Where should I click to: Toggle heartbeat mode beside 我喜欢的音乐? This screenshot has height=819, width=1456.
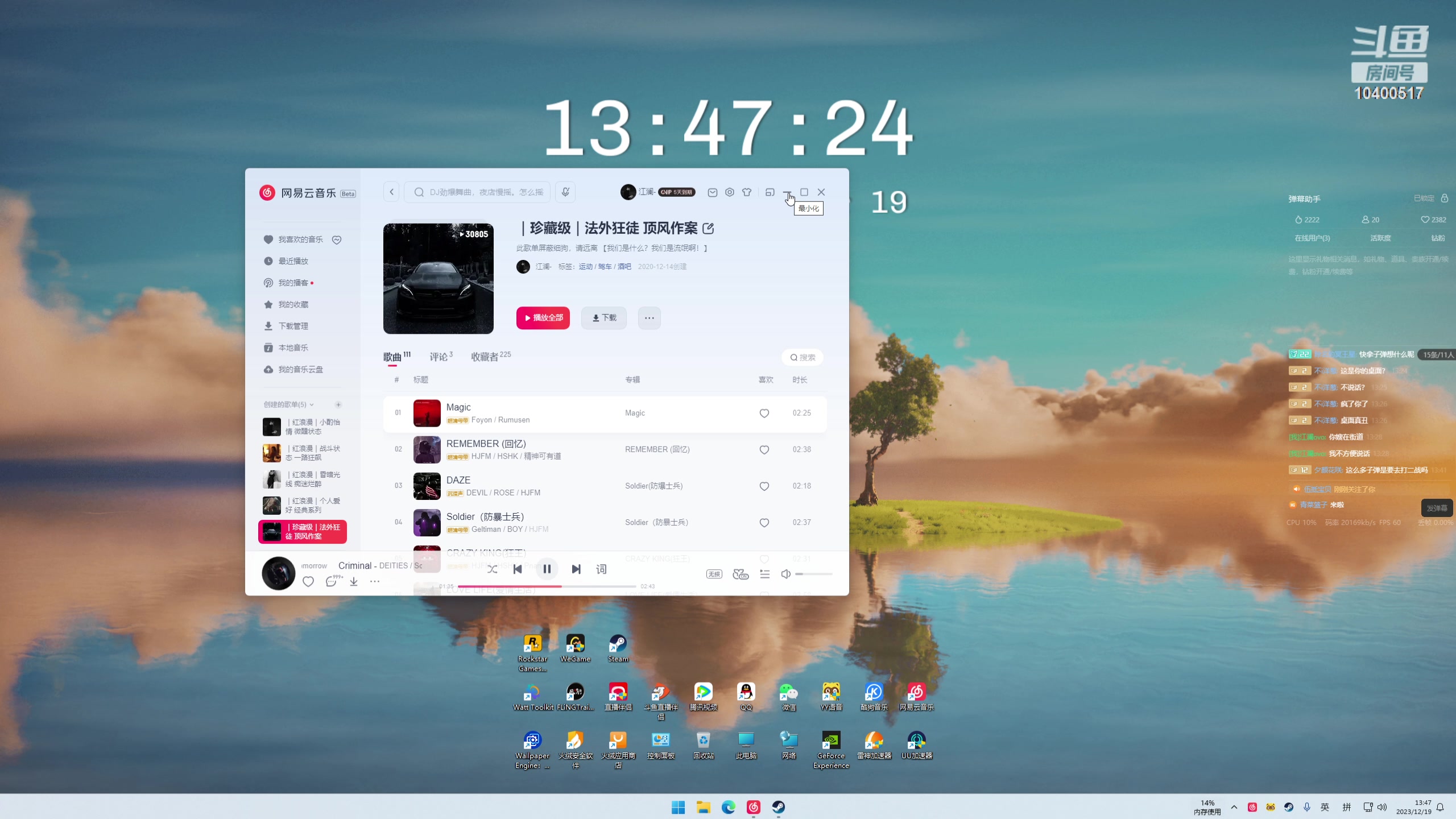337,240
